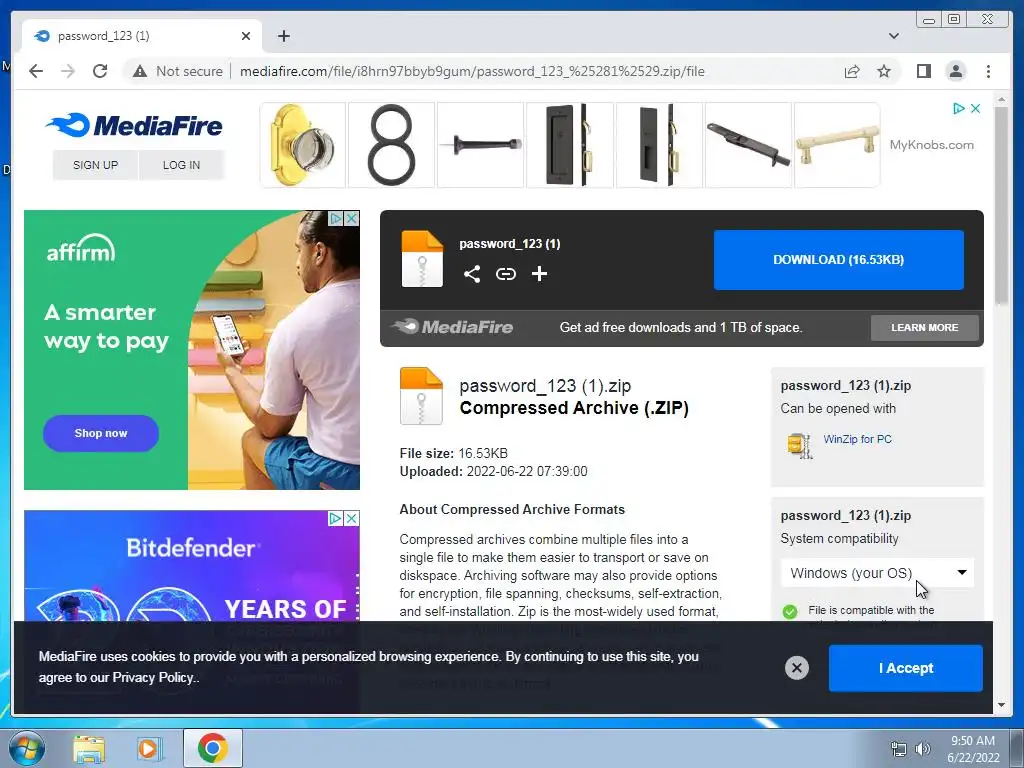Bookmark this page with the star icon
Screen dimensions: 1024x768
tap(884, 71)
